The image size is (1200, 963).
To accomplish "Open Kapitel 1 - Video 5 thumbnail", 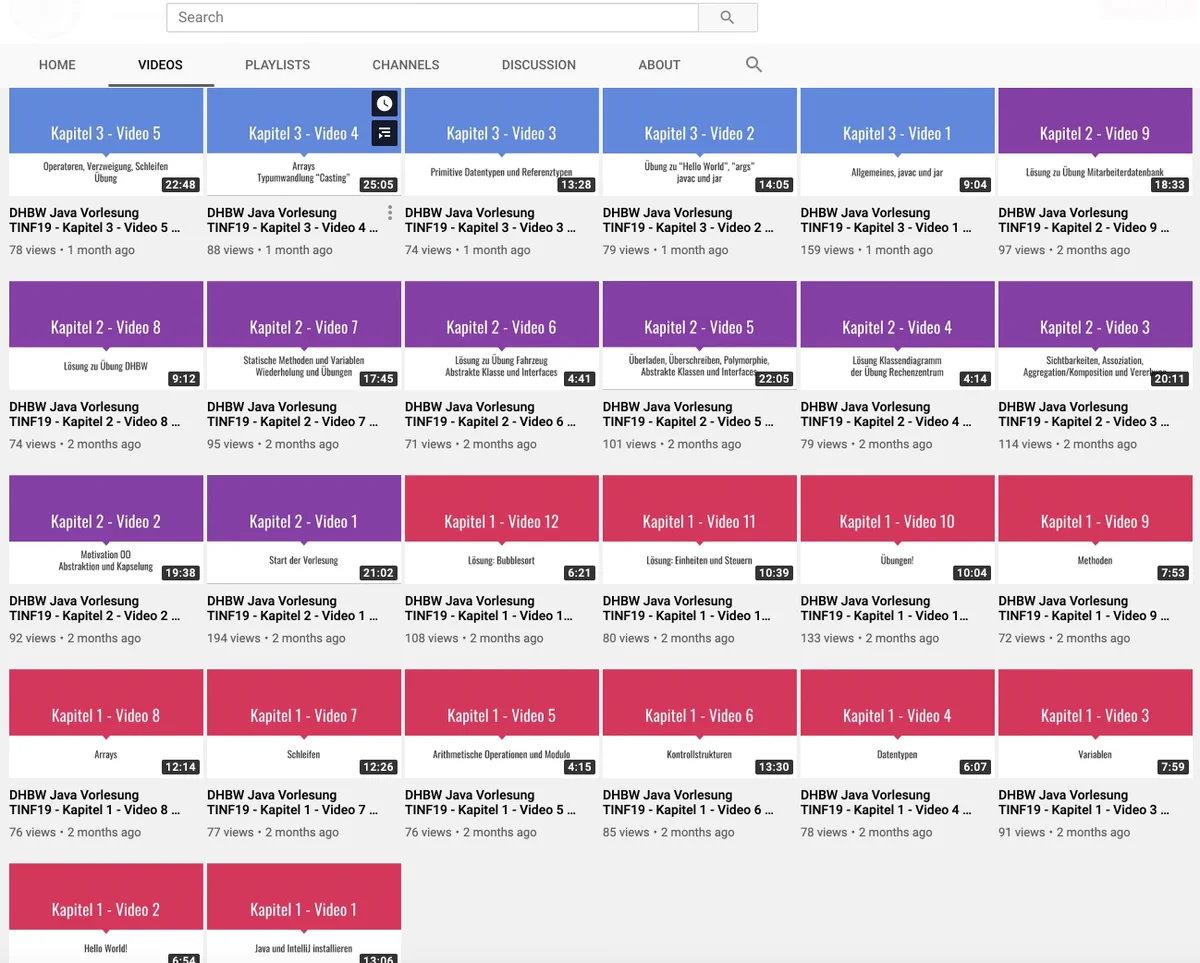I will [x=502, y=724].
